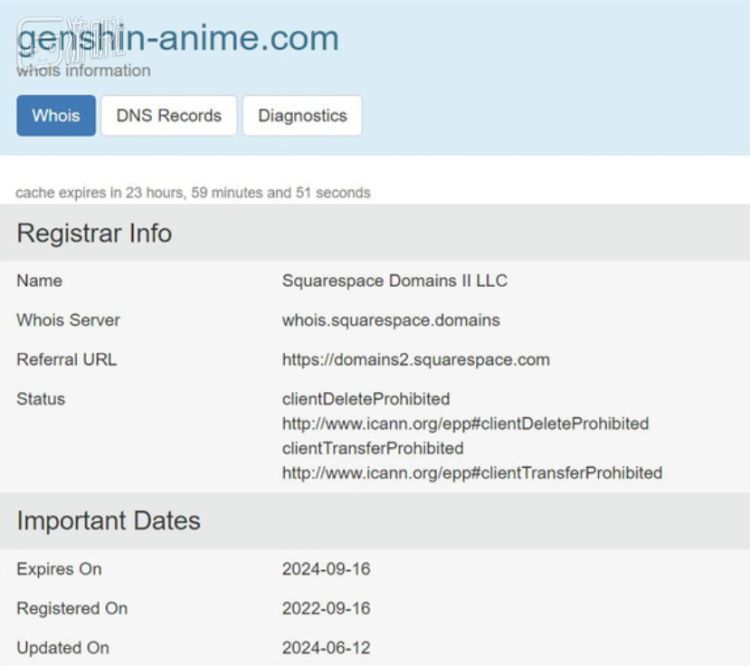Click the Name field label

pos(39,280)
